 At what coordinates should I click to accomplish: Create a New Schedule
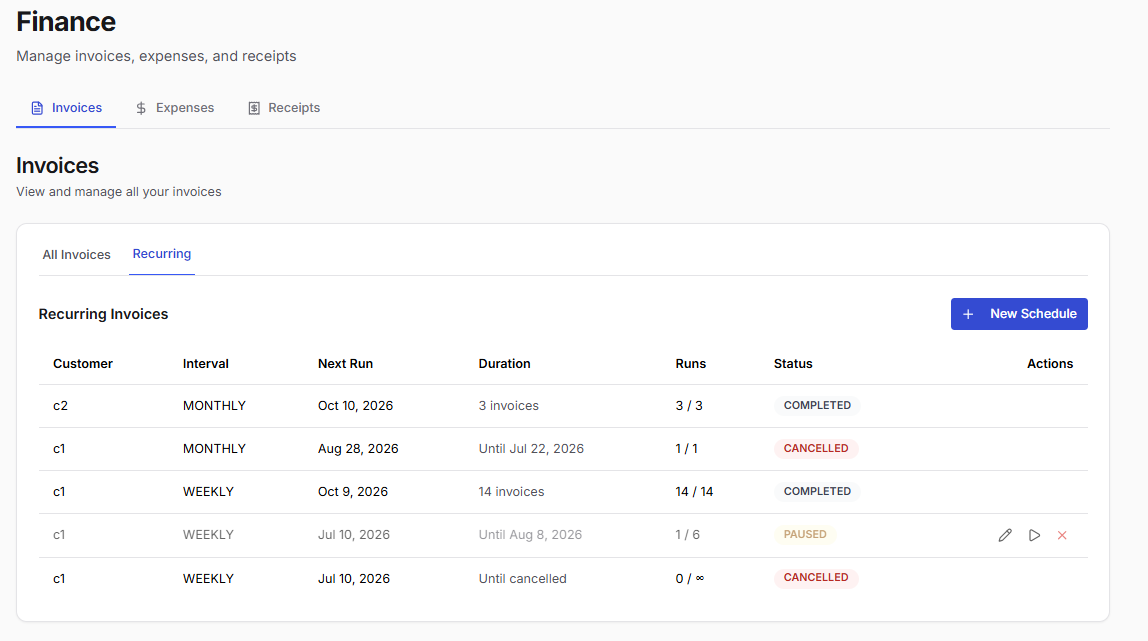click(x=1019, y=314)
